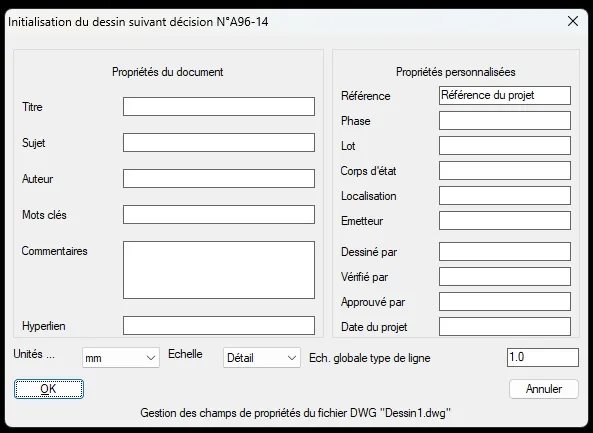Confirm the dialog with OK
The width and height of the screenshot is (593, 433).
point(49,389)
